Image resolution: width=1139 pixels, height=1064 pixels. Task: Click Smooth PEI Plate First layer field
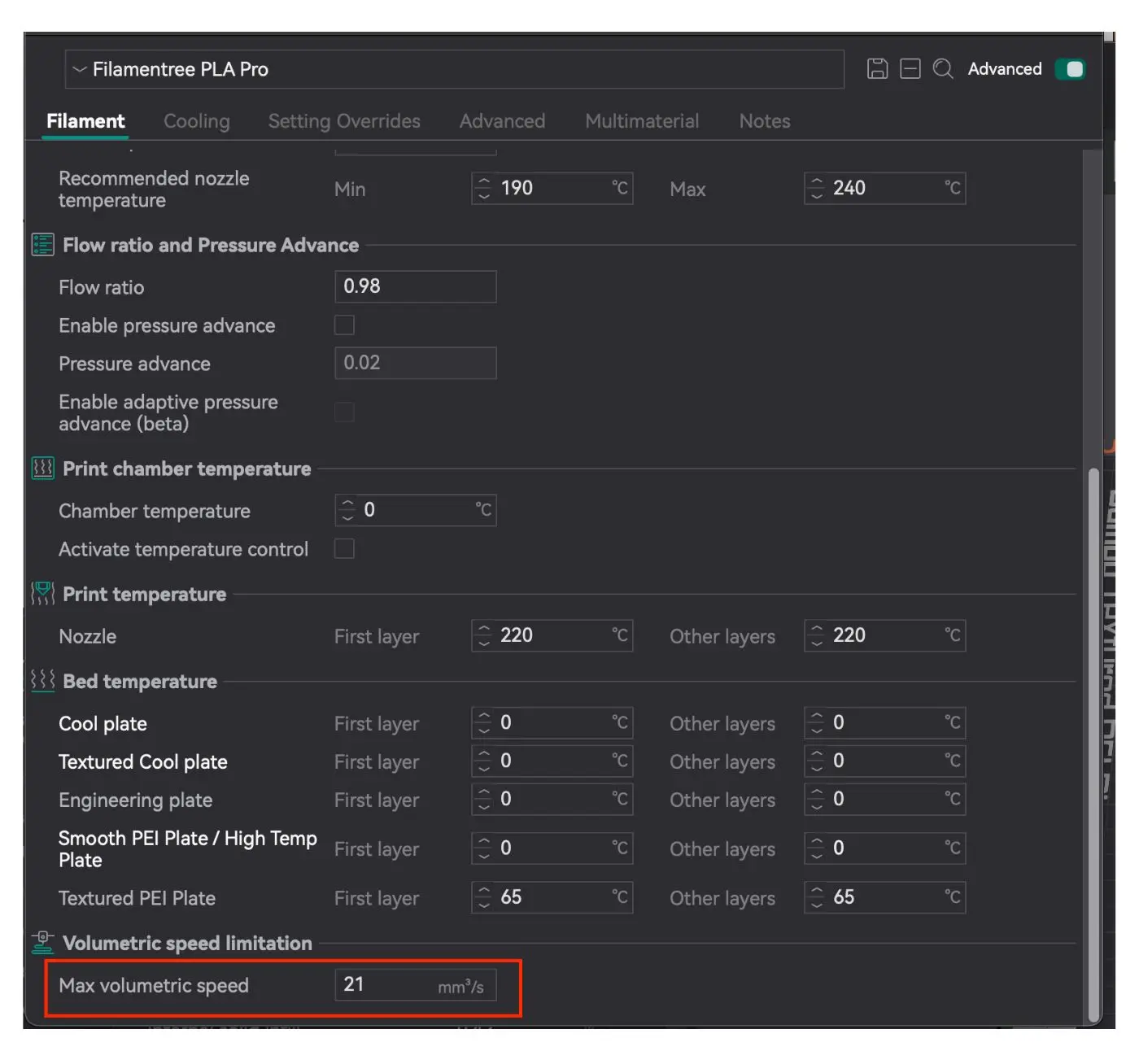click(x=552, y=848)
